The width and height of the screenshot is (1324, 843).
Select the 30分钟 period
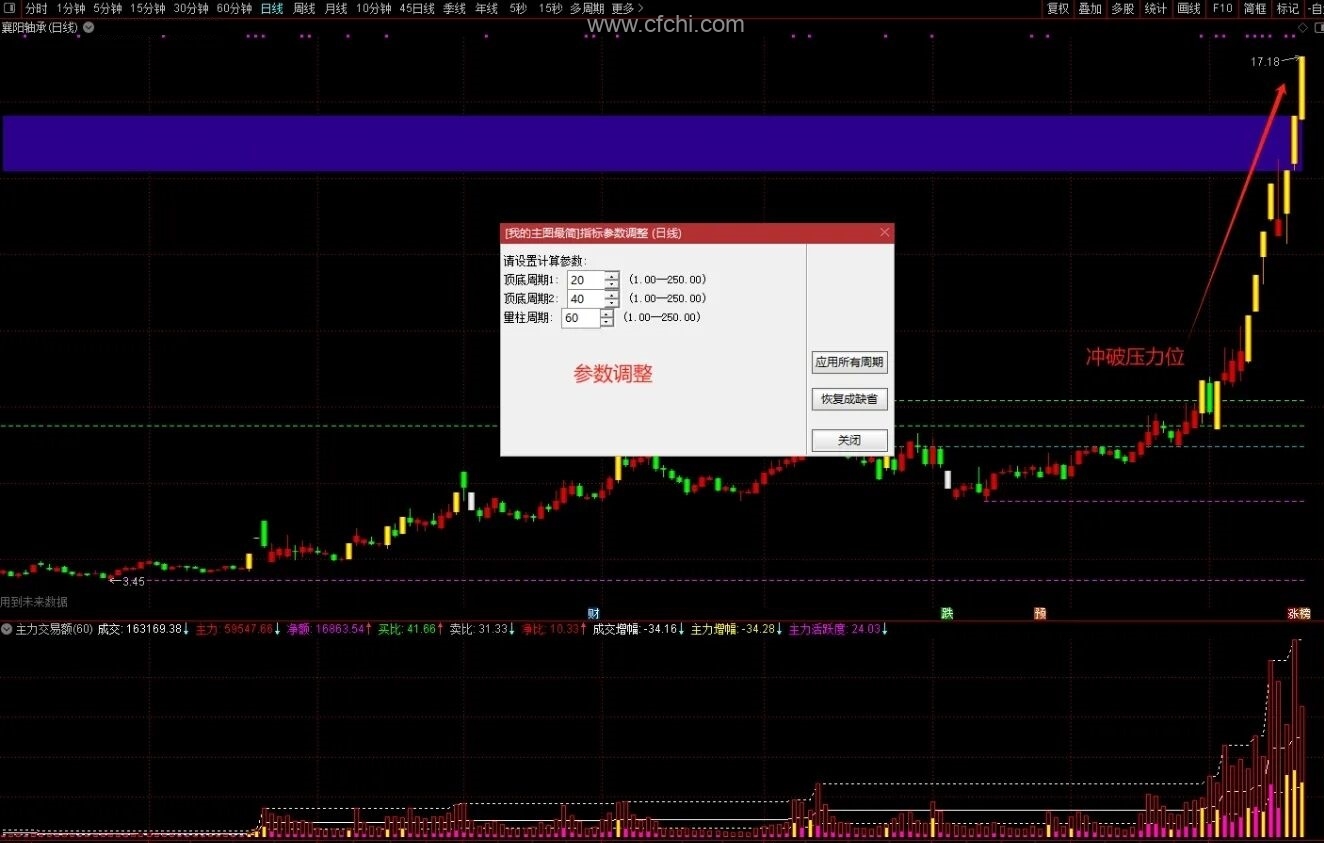191,8
